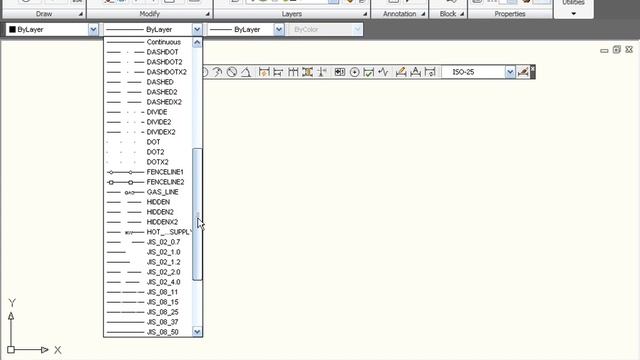Click the Dimension Space icon

click(x=307, y=72)
